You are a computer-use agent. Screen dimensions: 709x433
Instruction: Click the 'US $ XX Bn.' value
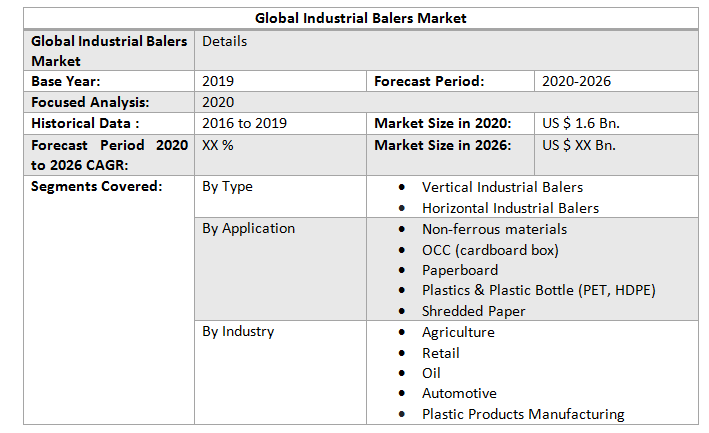click(579, 144)
